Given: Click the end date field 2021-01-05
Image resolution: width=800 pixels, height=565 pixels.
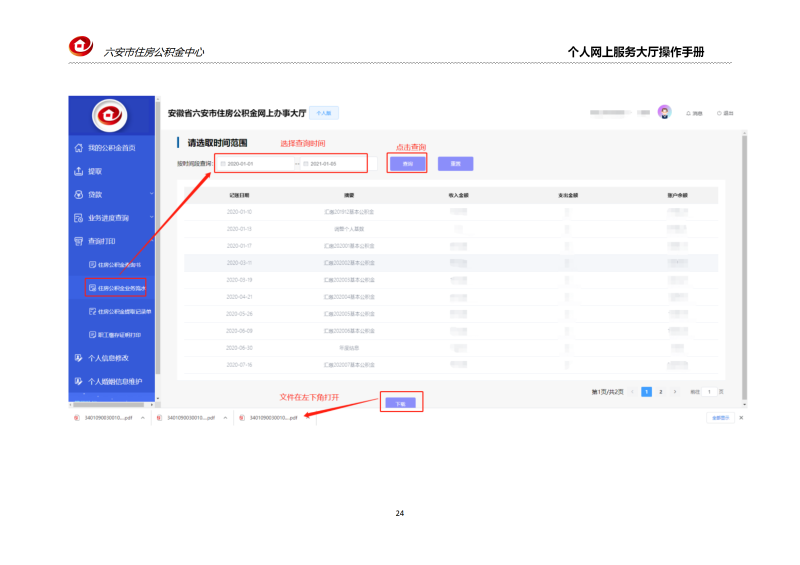Looking at the screenshot, I should pyautogui.click(x=333, y=164).
